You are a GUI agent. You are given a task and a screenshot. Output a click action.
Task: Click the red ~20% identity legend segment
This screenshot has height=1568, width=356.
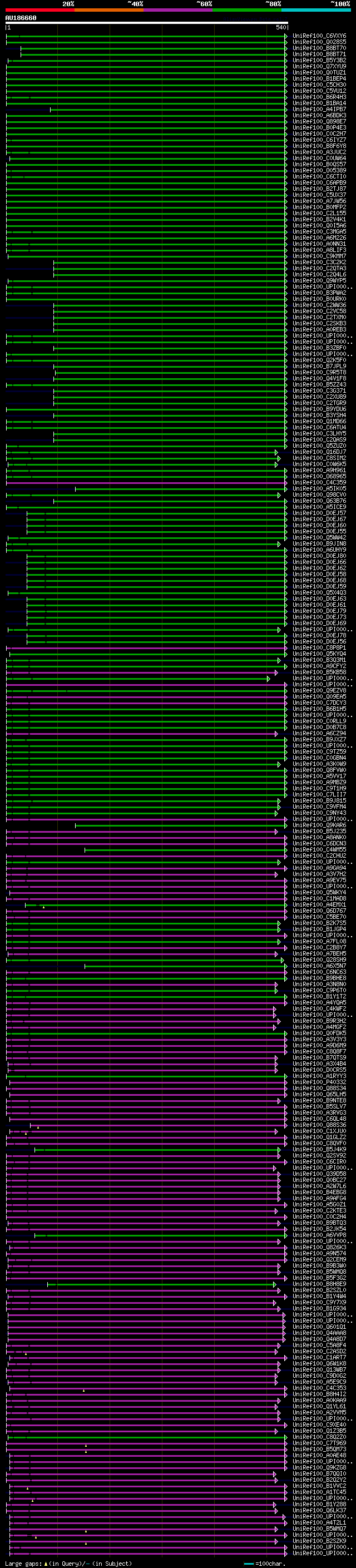(x=39, y=10)
